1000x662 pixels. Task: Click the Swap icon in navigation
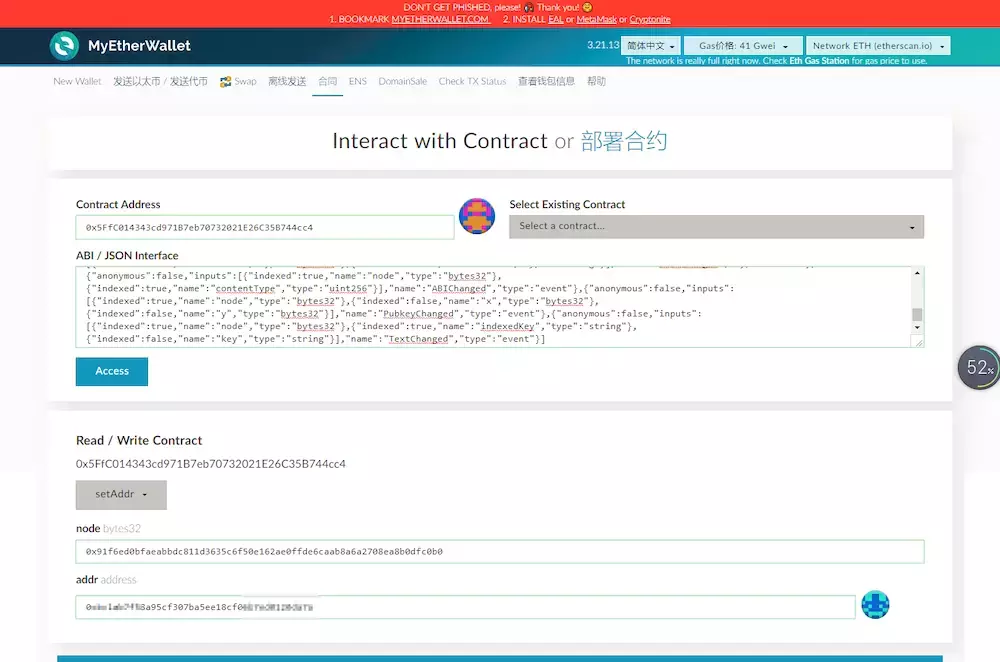[x=226, y=82]
